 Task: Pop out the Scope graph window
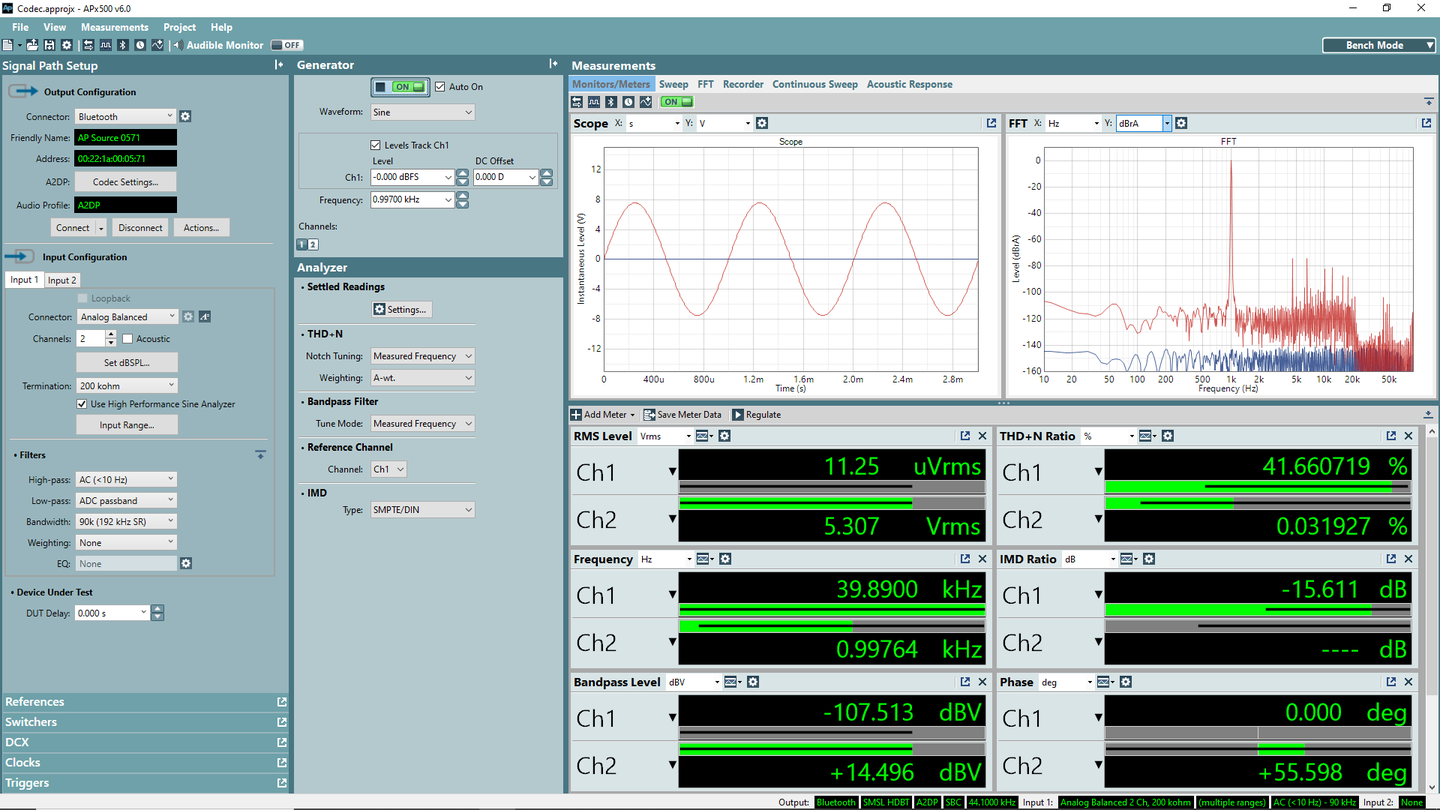991,123
